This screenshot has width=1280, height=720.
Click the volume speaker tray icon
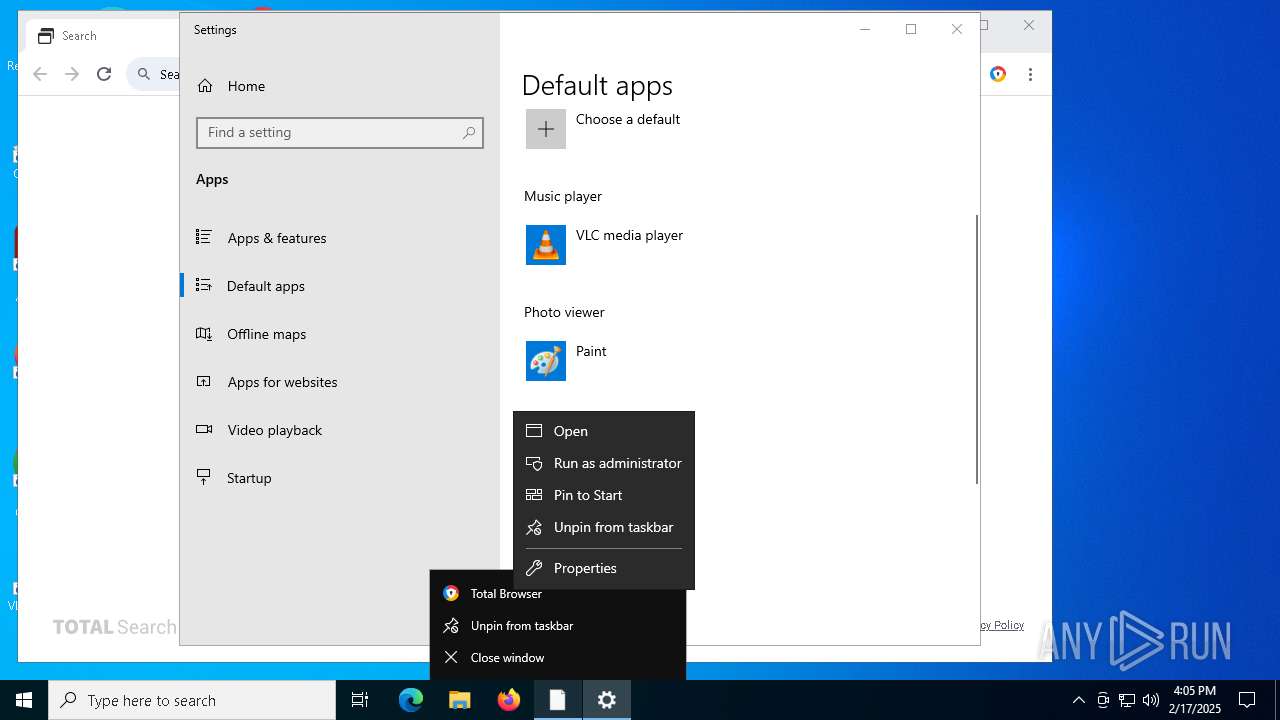[x=1151, y=700]
